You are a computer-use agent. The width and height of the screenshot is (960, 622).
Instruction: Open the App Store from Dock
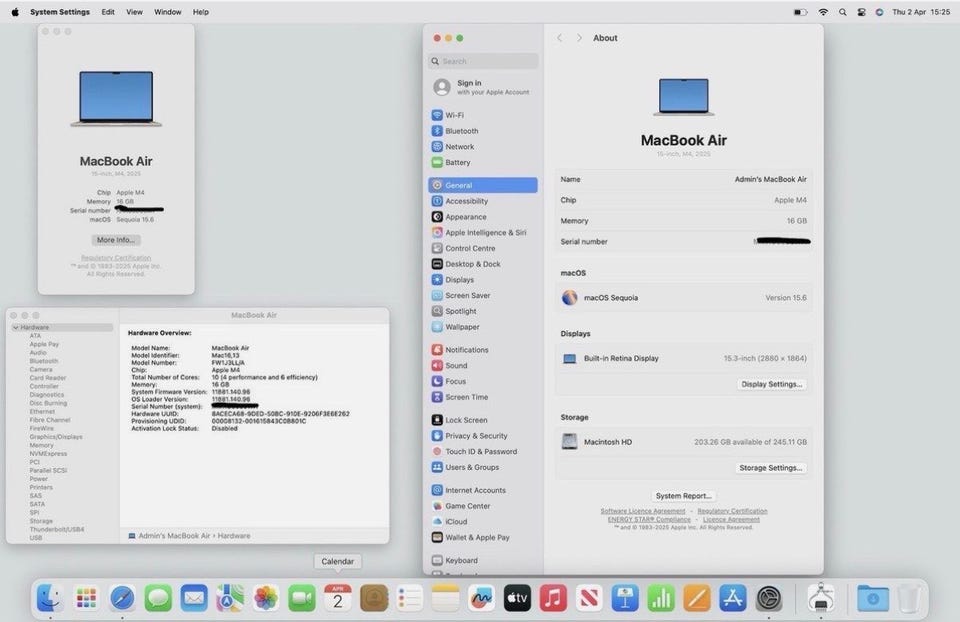point(733,598)
